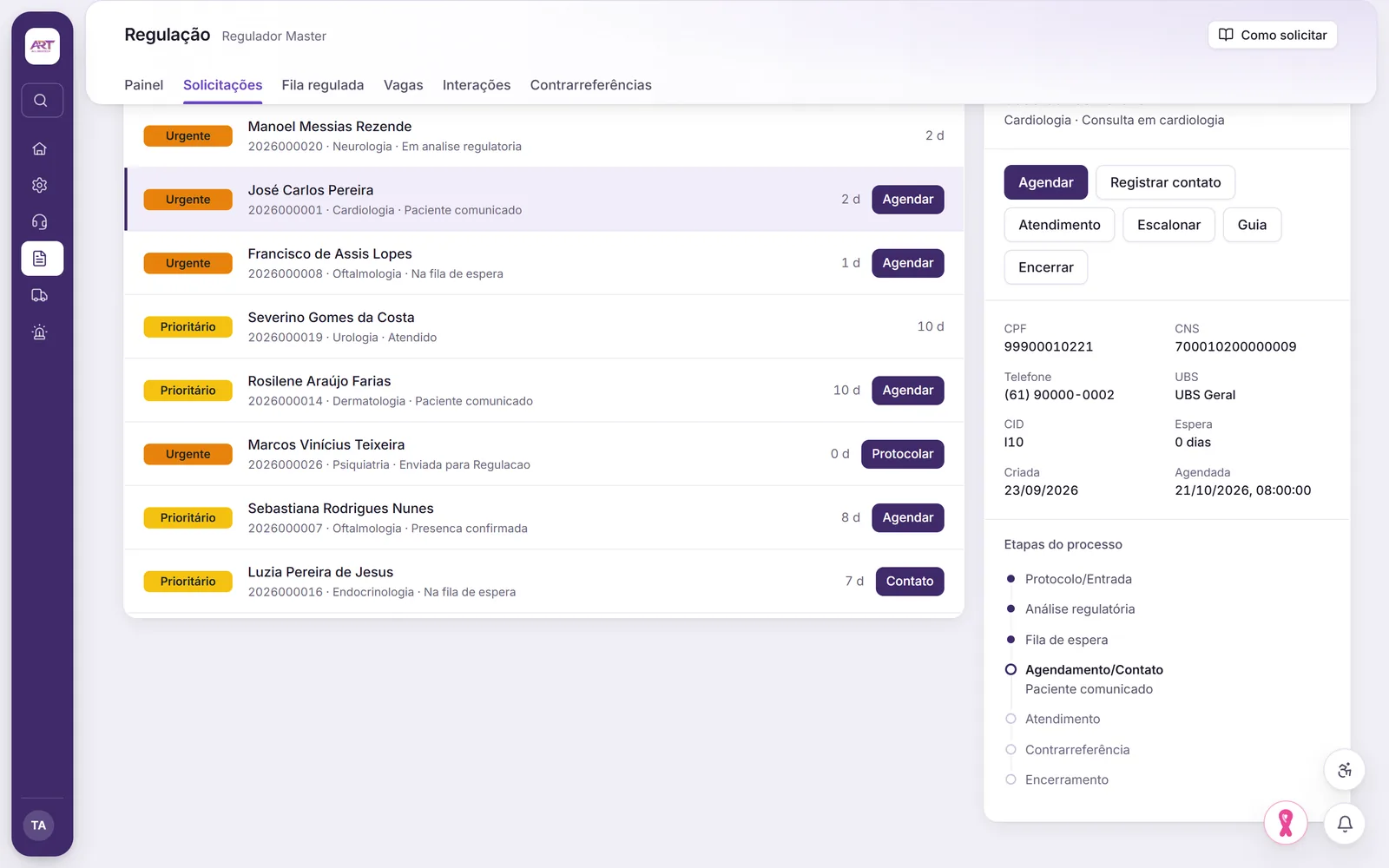
Task: Open settings gear in sidebar
Action: click(40, 185)
